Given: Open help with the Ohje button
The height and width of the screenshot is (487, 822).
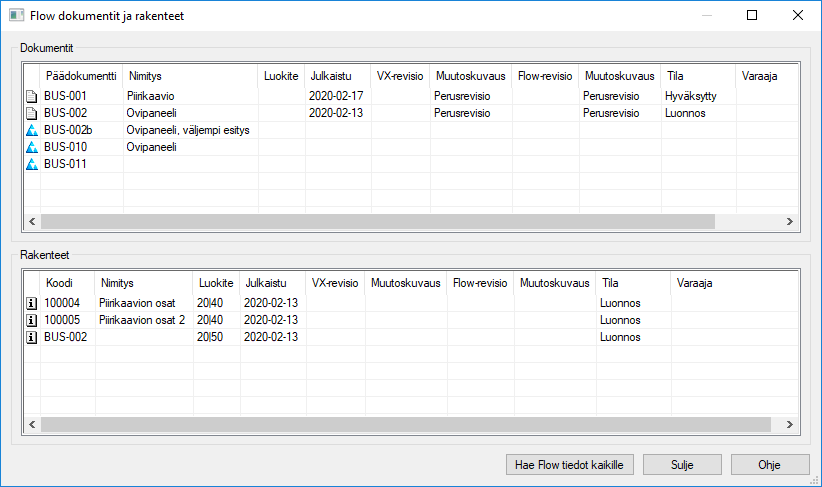Looking at the screenshot, I should tap(769, 464).
